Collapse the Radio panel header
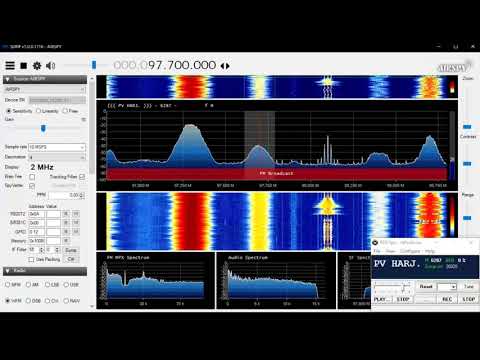 45,271
